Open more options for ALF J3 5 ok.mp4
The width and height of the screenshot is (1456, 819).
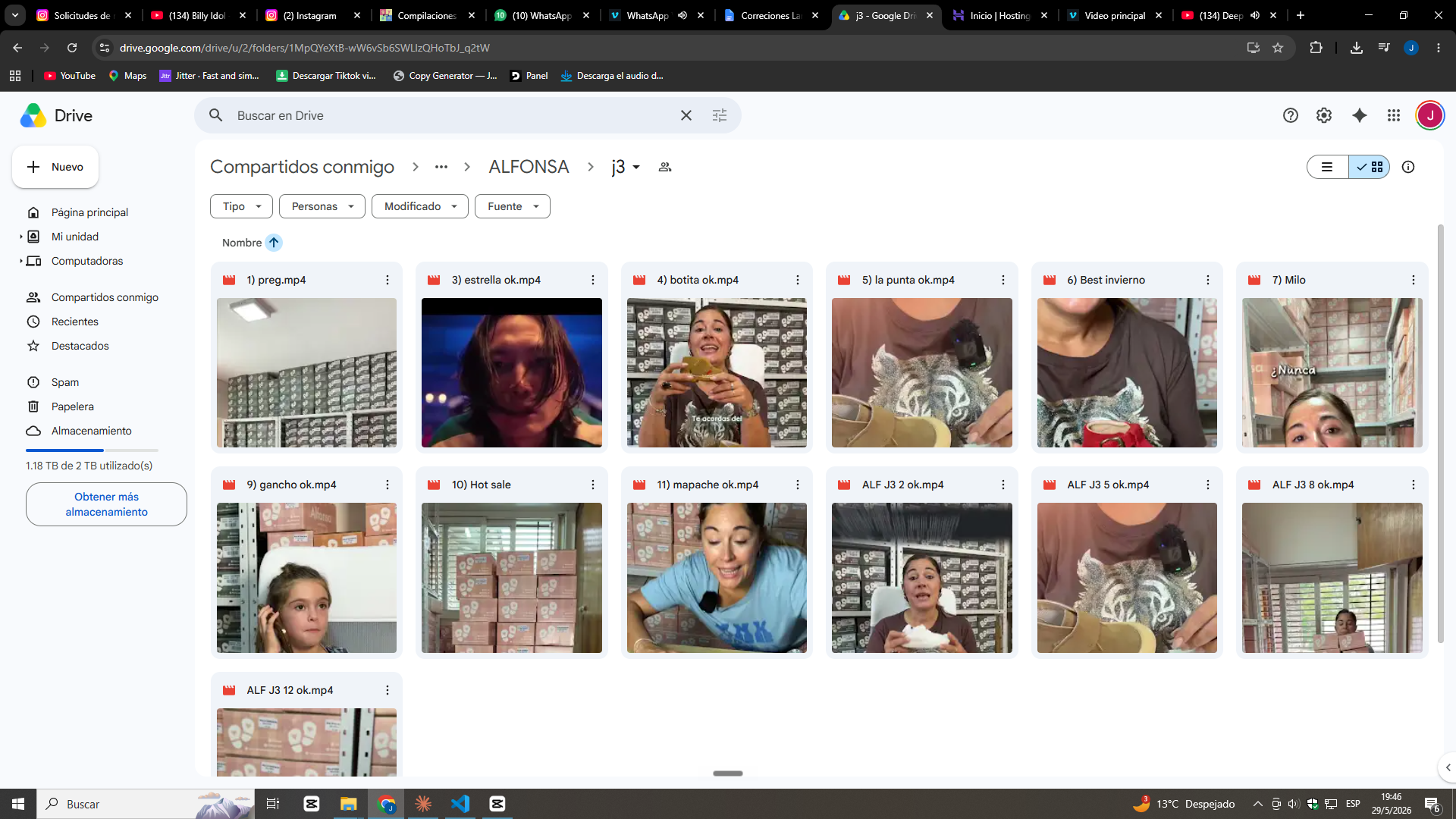tap(1208, 485)
